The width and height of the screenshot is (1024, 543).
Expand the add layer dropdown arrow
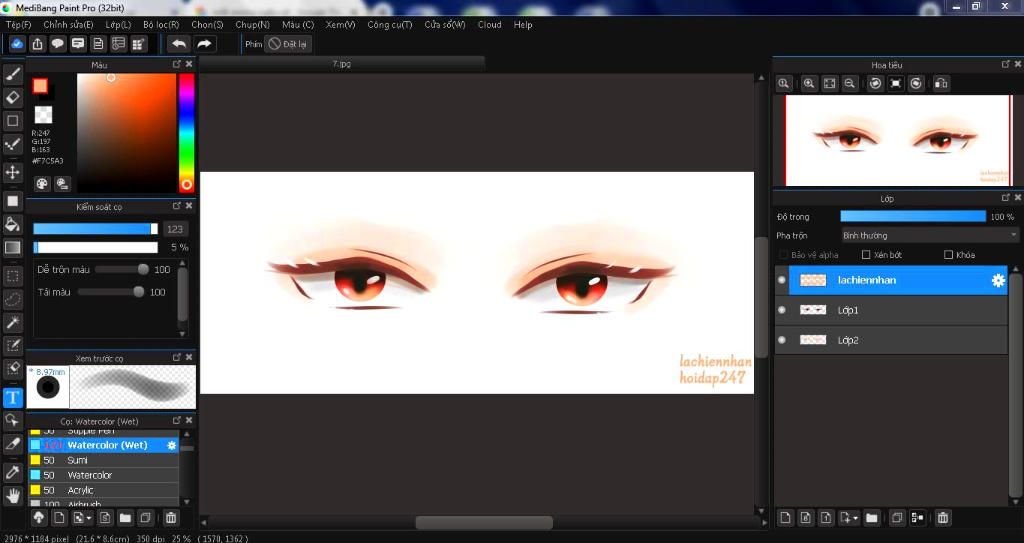(x=856, y=519)
